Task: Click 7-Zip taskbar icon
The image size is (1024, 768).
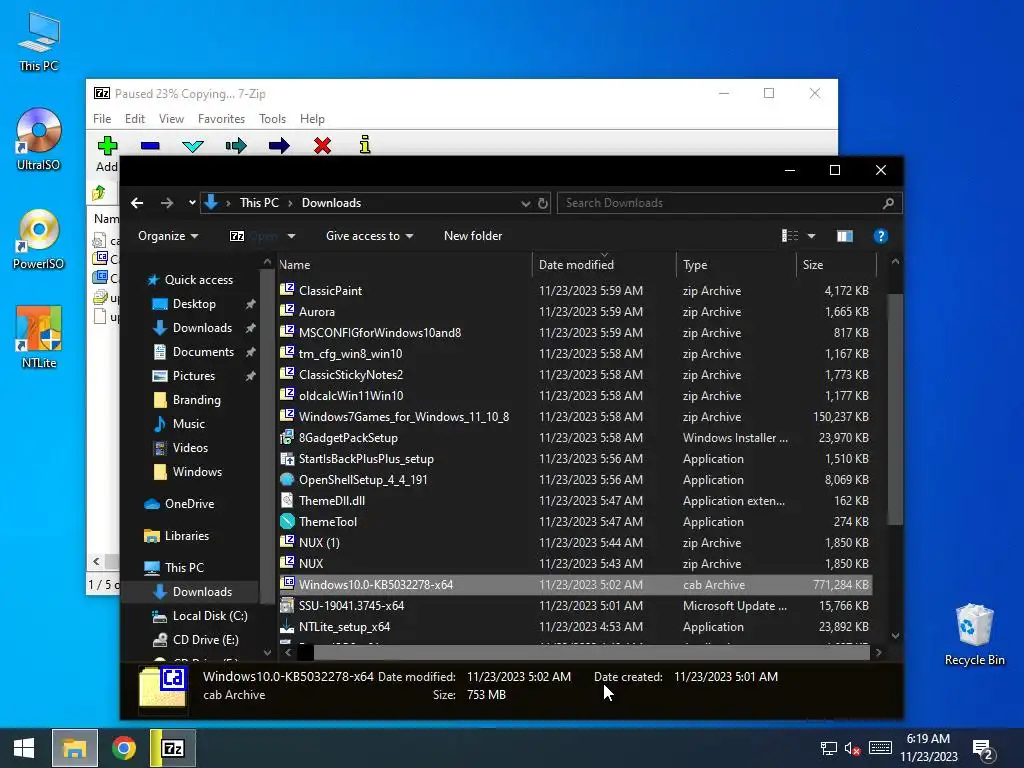Action: pyautogui.click(x=172, y=748)
